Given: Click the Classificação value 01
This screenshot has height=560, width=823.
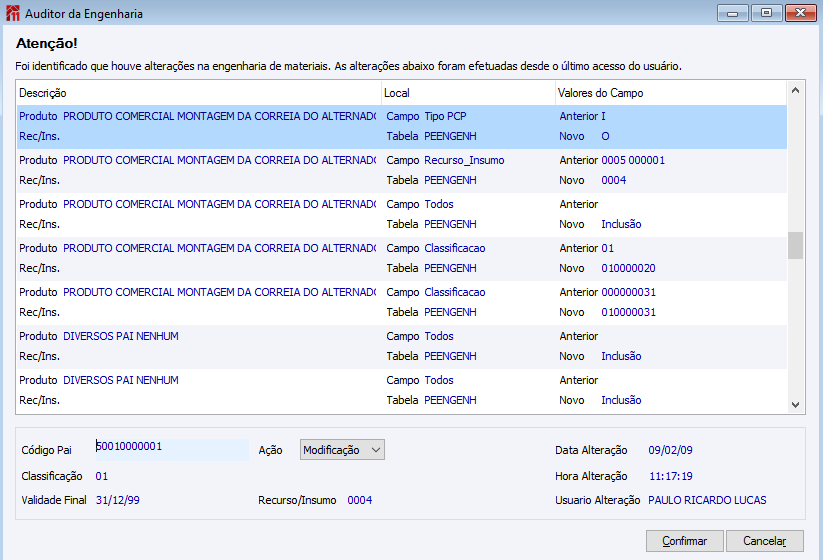Looking at the screenshot, I should pyautogui.click(x=102, y=476).
